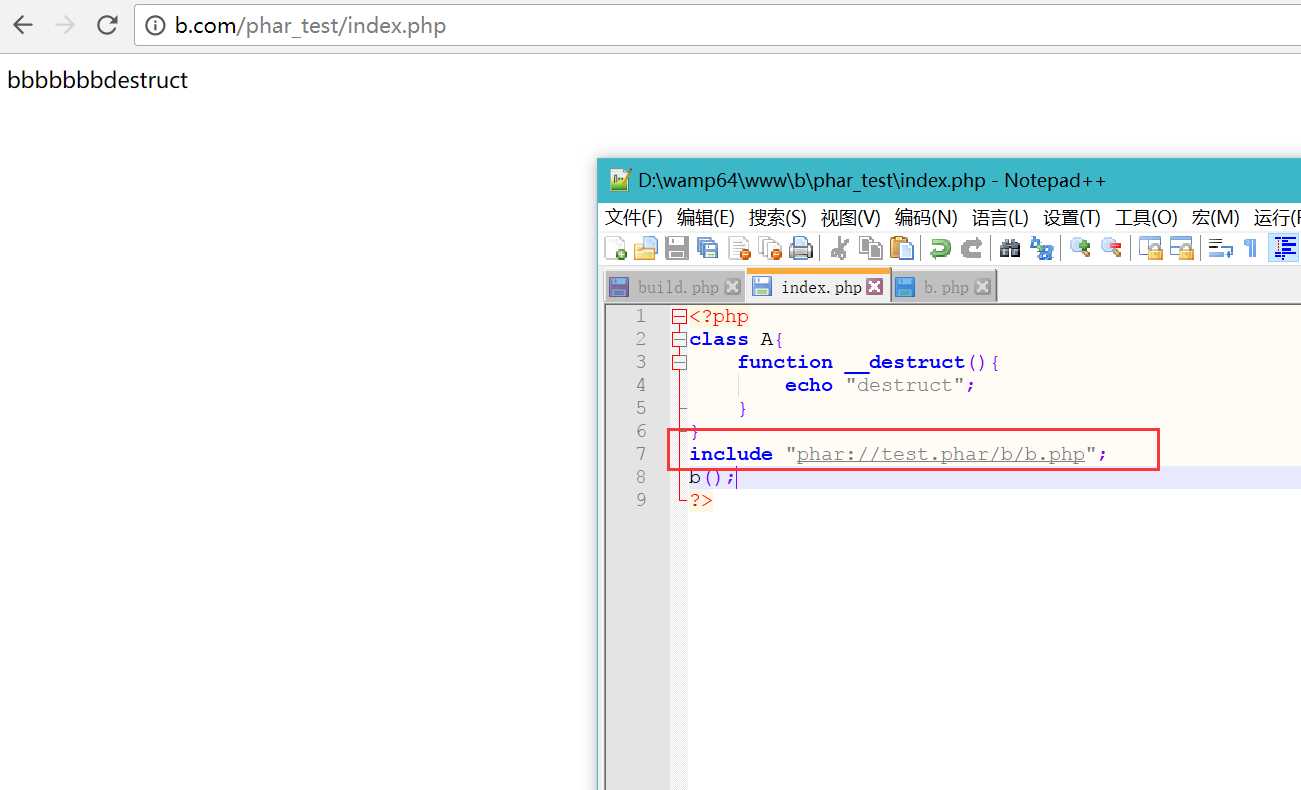Close the b.php tab
The width and height of the screenshot is (1301, 790).
(982, 287)
